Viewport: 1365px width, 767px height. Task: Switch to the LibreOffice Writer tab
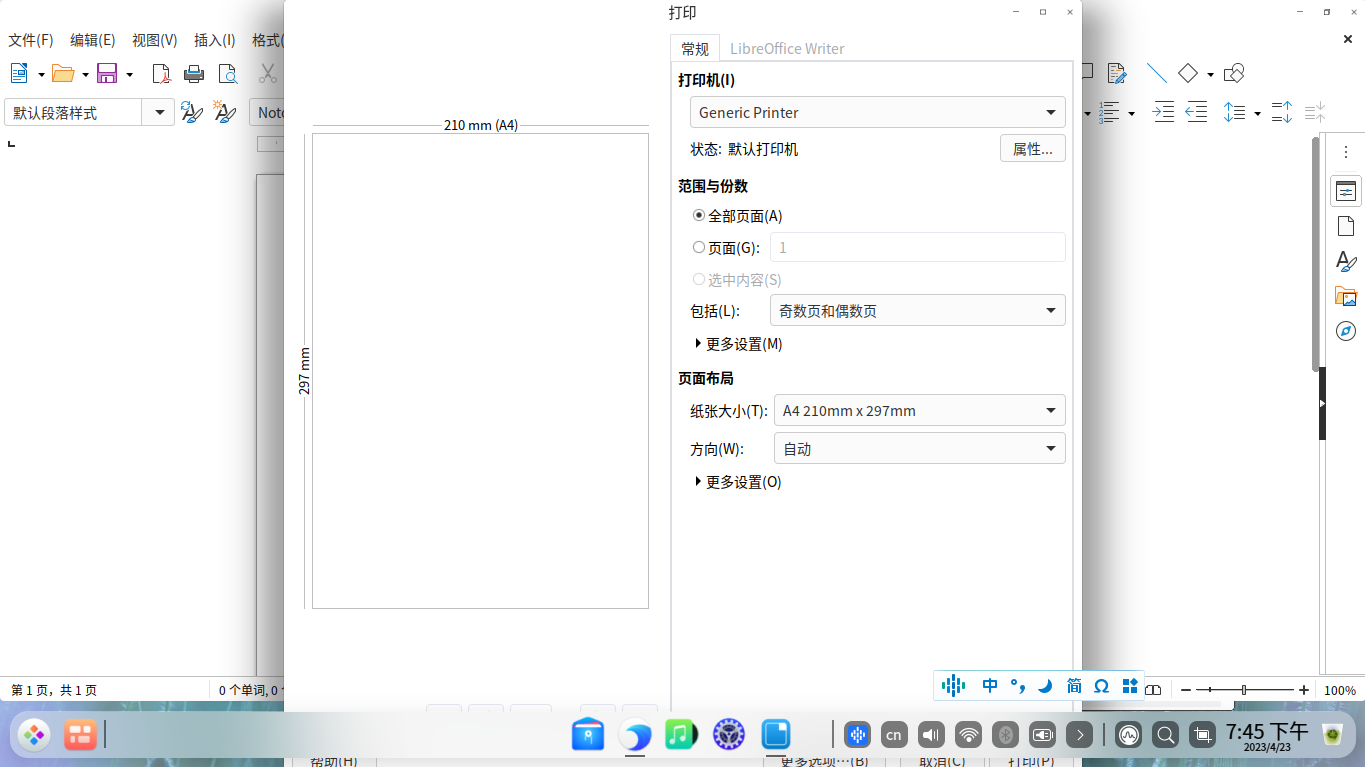coord(789,48)
